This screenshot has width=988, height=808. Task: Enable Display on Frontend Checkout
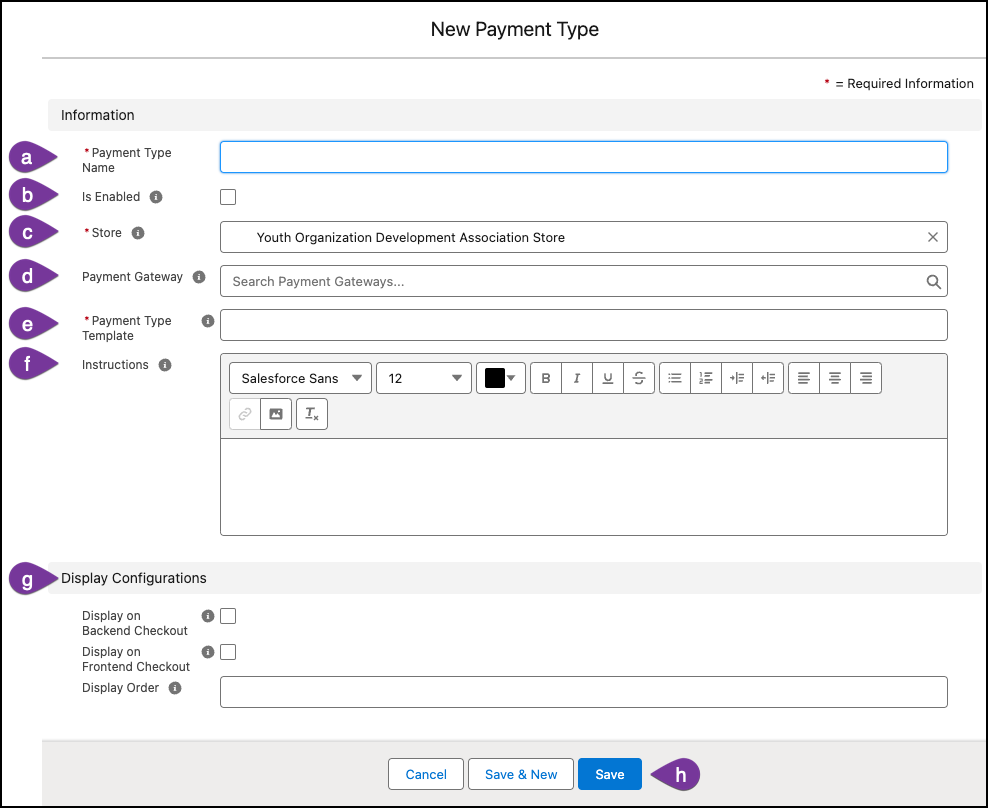click(x=227, y=651)
